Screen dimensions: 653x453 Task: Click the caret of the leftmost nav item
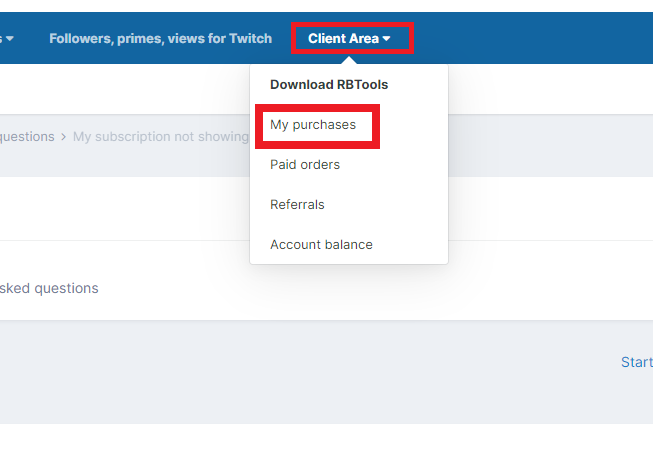click(x=10, y=39)
